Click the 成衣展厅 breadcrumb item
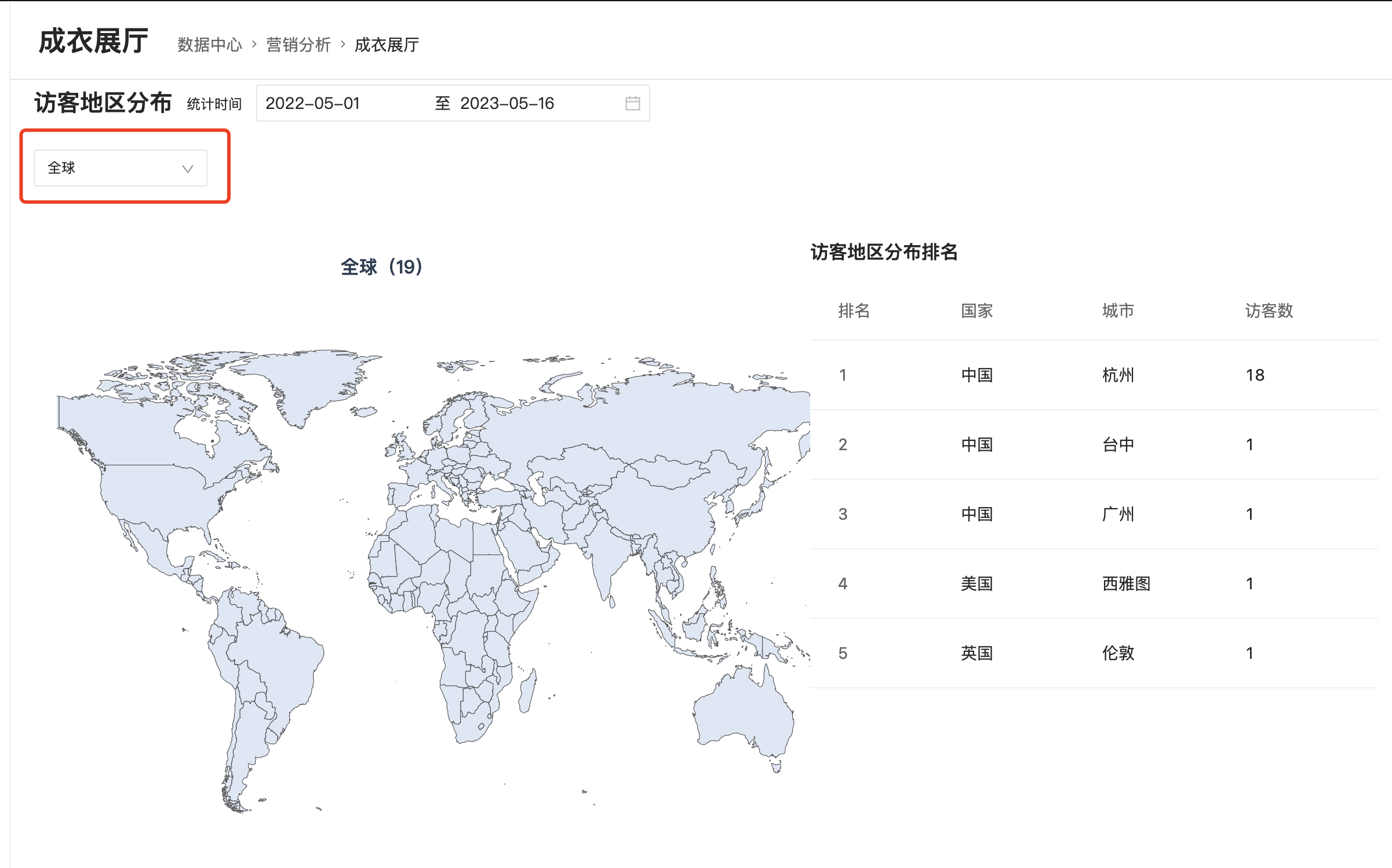 (x=387, y=45)
